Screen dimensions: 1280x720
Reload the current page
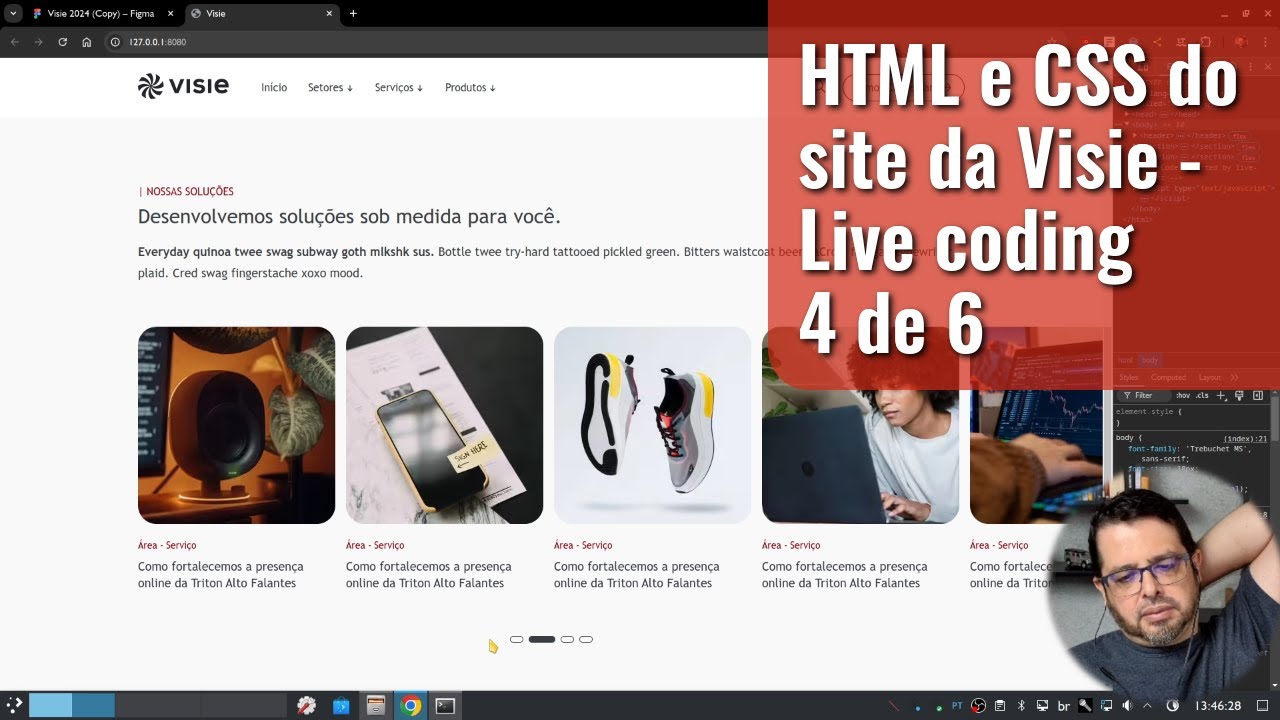coord(62,42)
